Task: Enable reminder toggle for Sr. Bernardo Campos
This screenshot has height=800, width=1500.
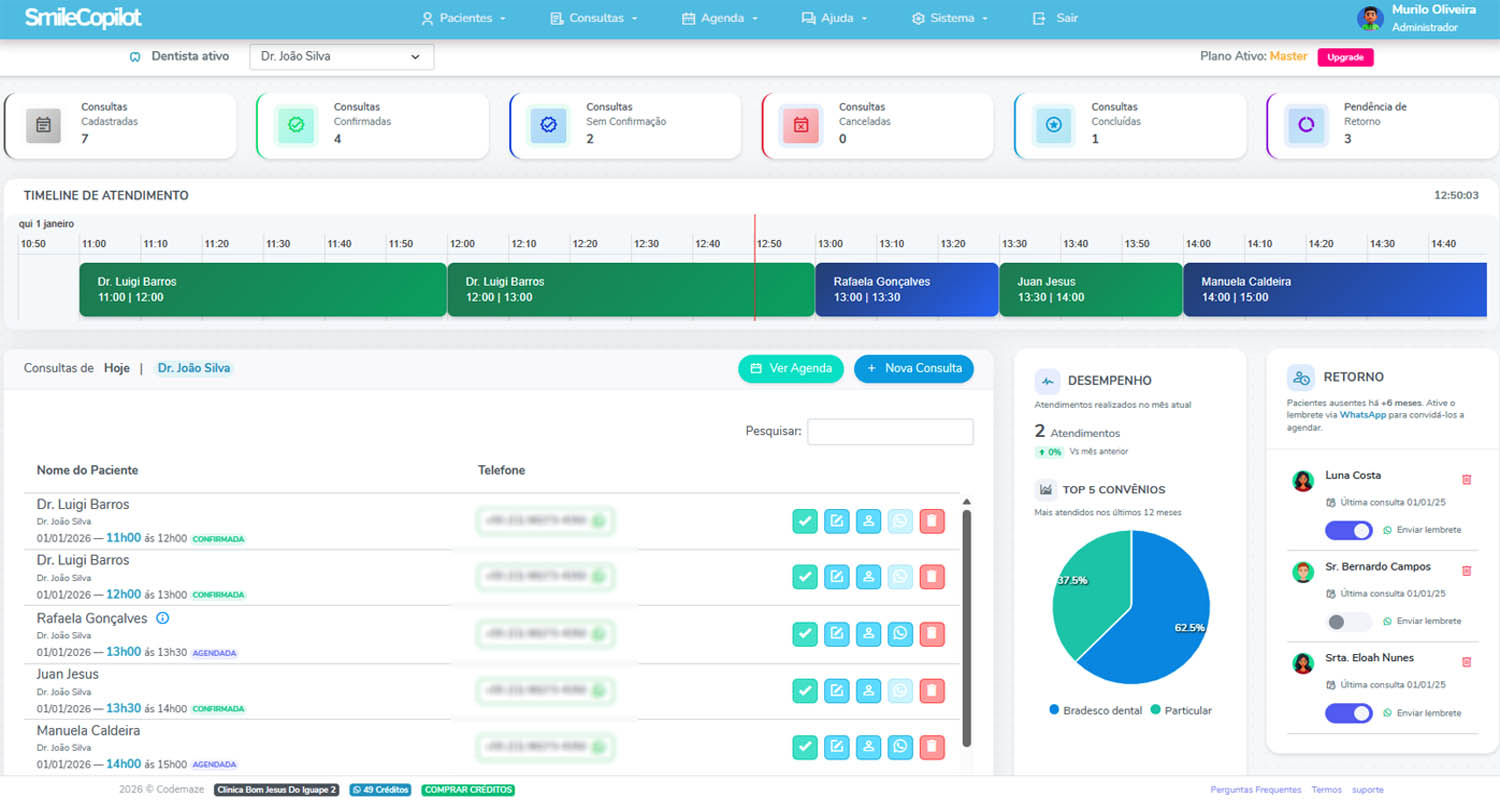Action: (x=1348, y=621)
